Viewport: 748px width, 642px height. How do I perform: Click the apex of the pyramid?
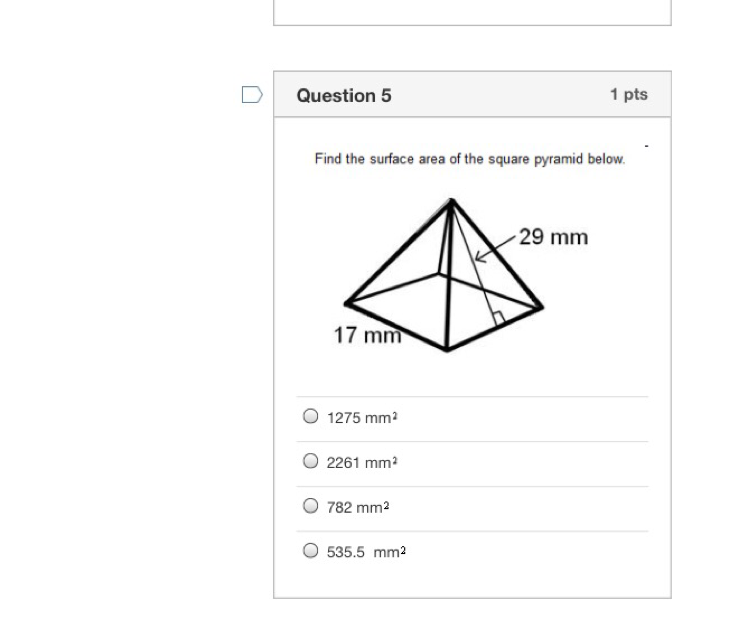click(x=451, y=201)
